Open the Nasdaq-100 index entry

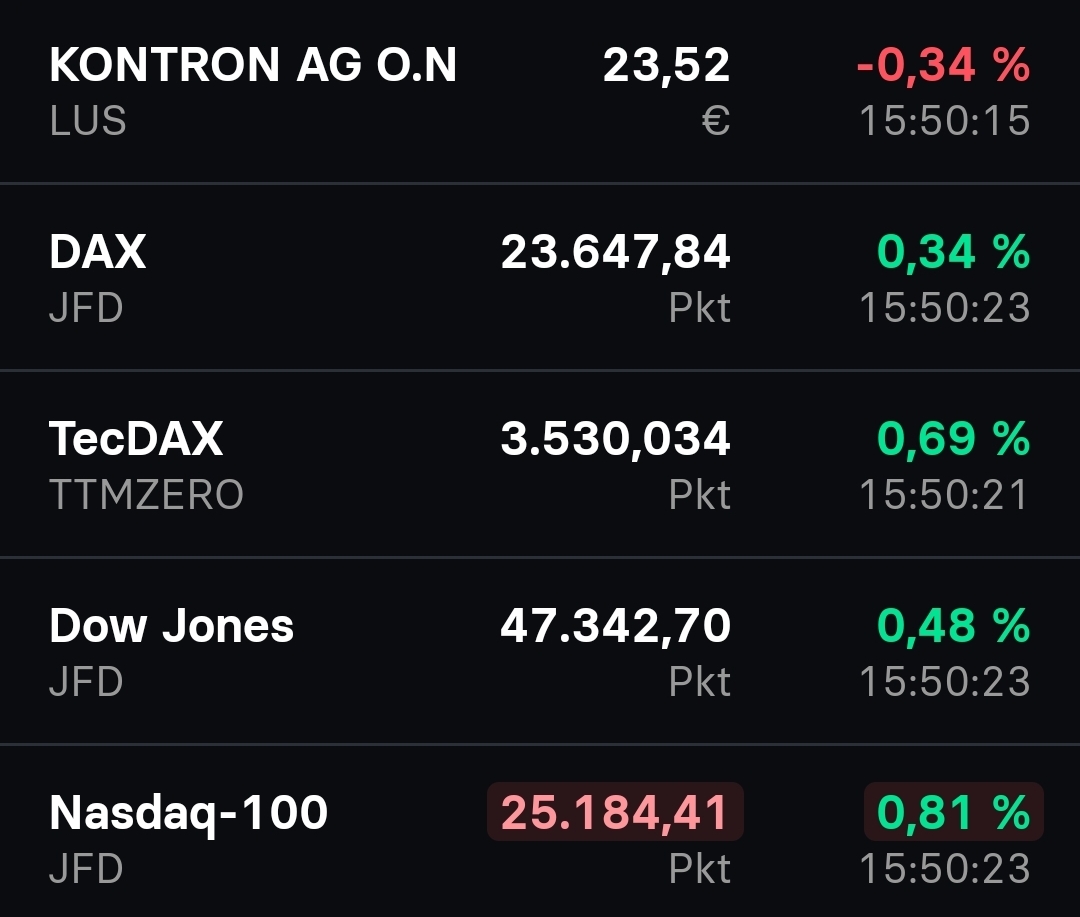click(x=188, y=812)
